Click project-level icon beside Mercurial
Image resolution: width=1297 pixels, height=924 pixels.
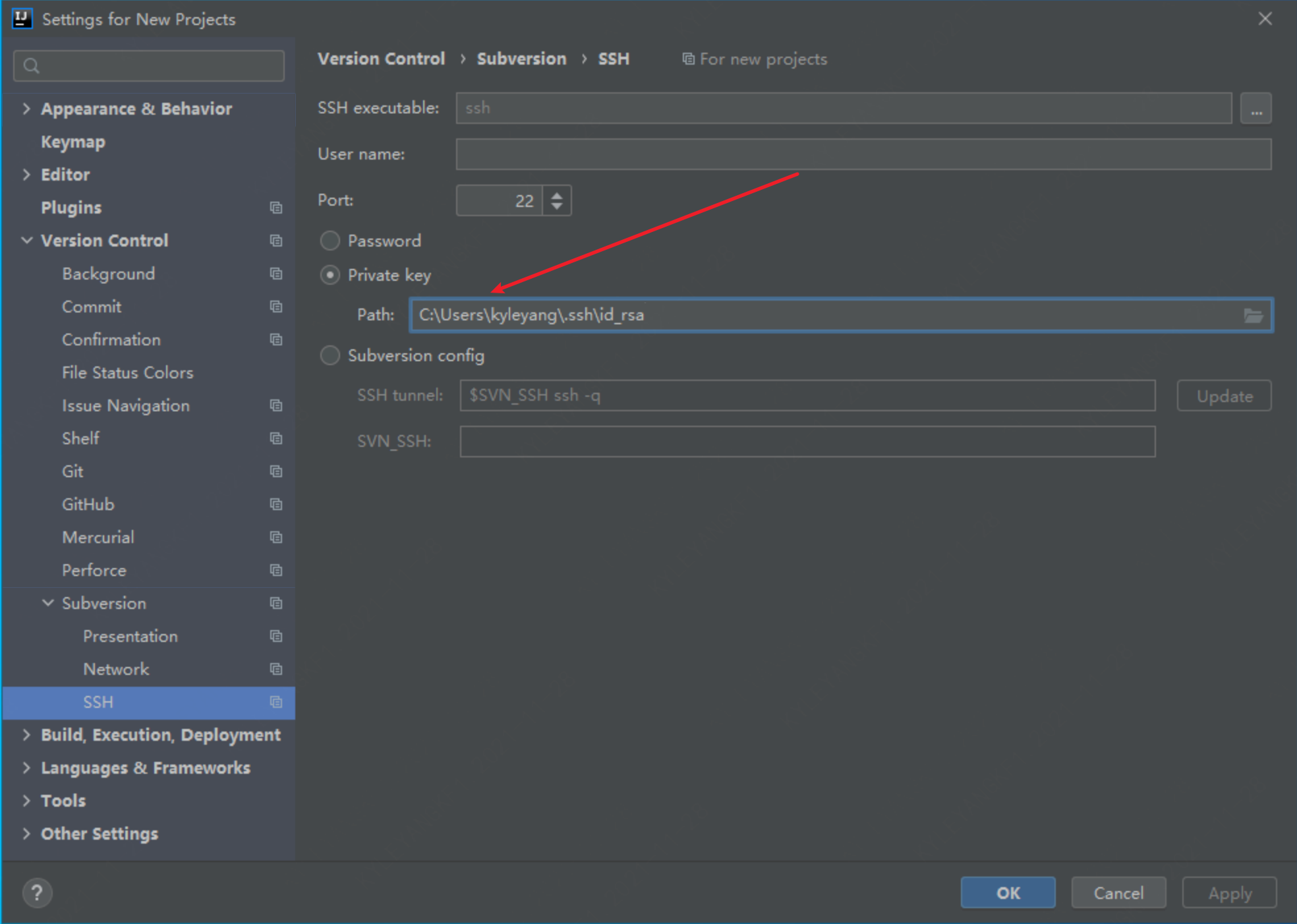pos(276,537)
